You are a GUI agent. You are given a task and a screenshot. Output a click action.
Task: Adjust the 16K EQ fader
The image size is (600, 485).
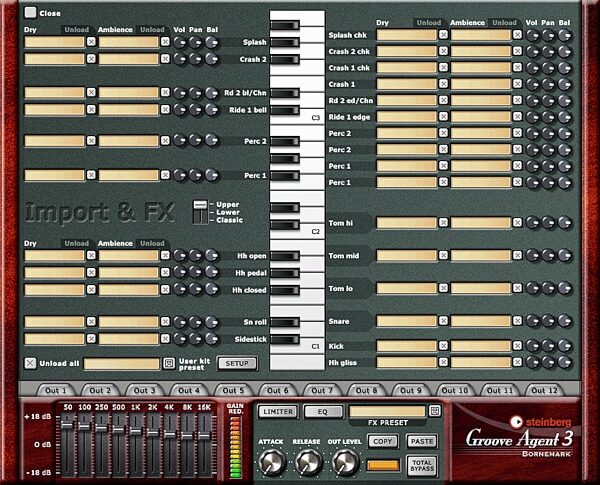[x=204, y=436]
